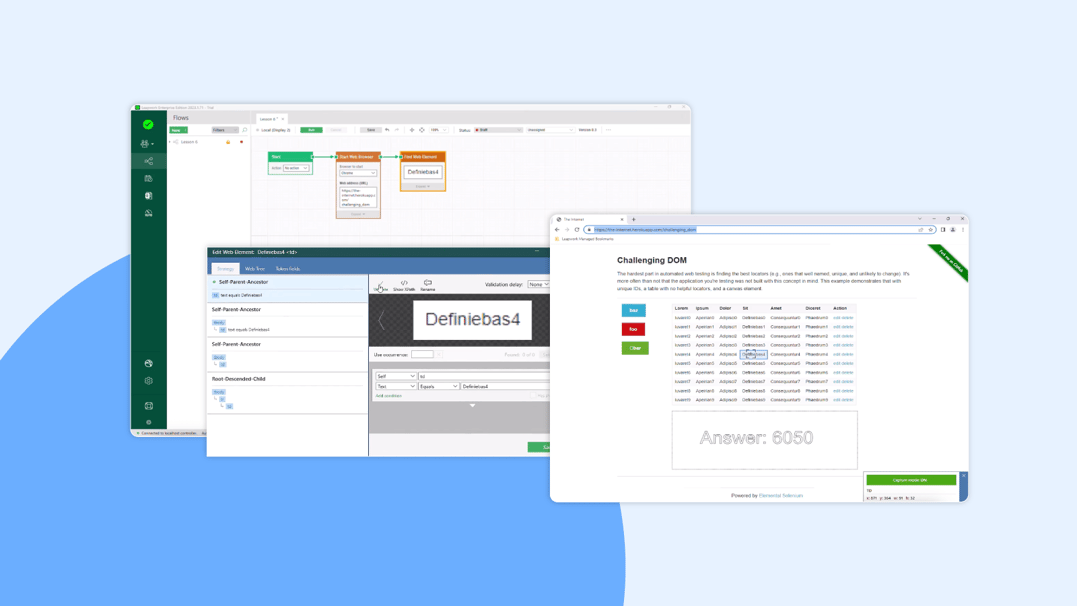
Task: Click the blue baz button on the webpage
Action: 634,310
